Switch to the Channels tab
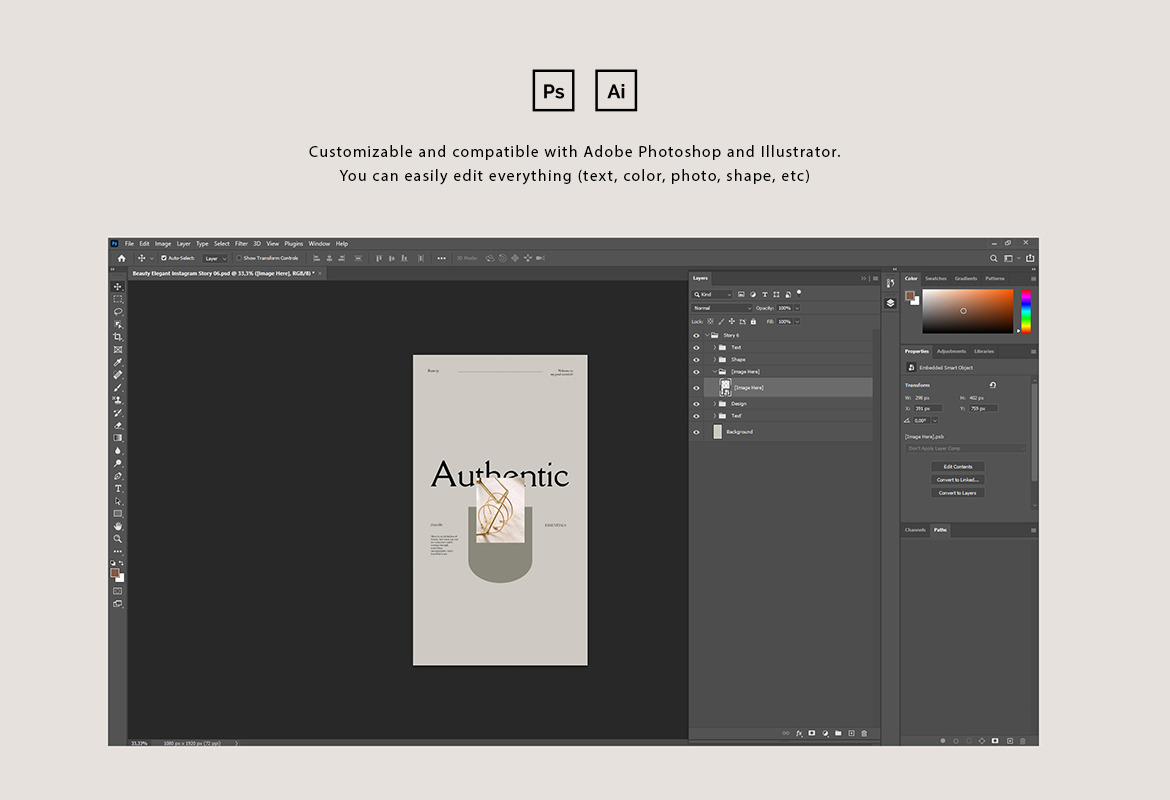The width and height of the screenshot is (1170, 800). click(915, 530)
